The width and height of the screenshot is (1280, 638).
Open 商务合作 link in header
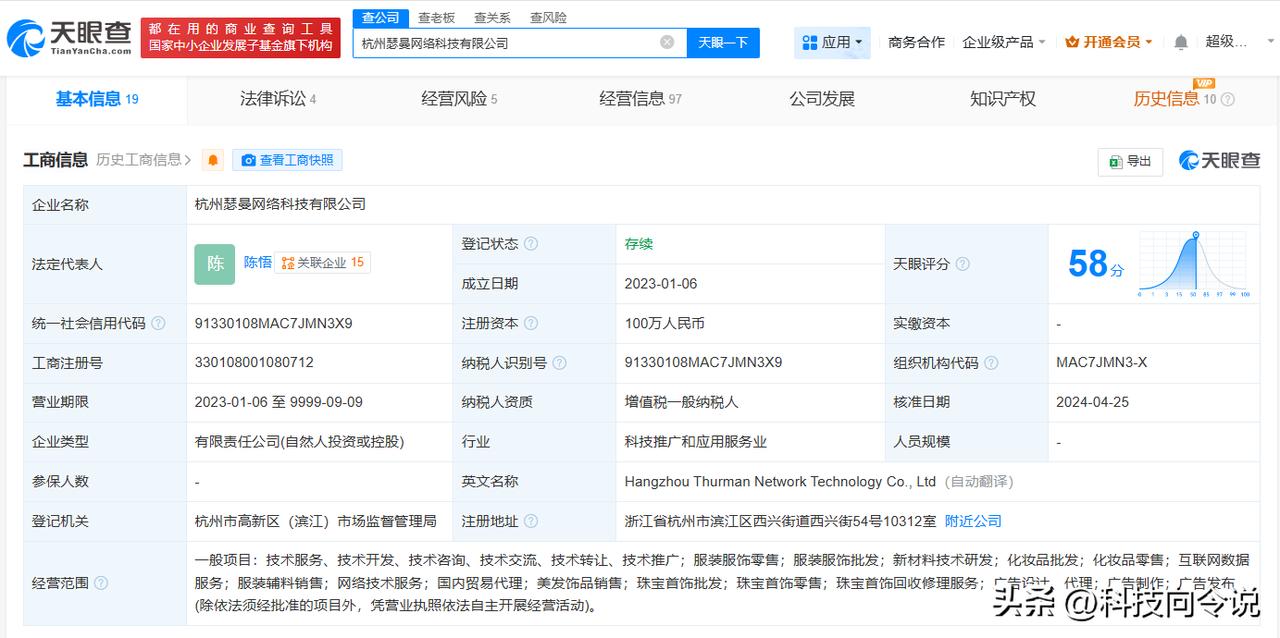point(916,42)
